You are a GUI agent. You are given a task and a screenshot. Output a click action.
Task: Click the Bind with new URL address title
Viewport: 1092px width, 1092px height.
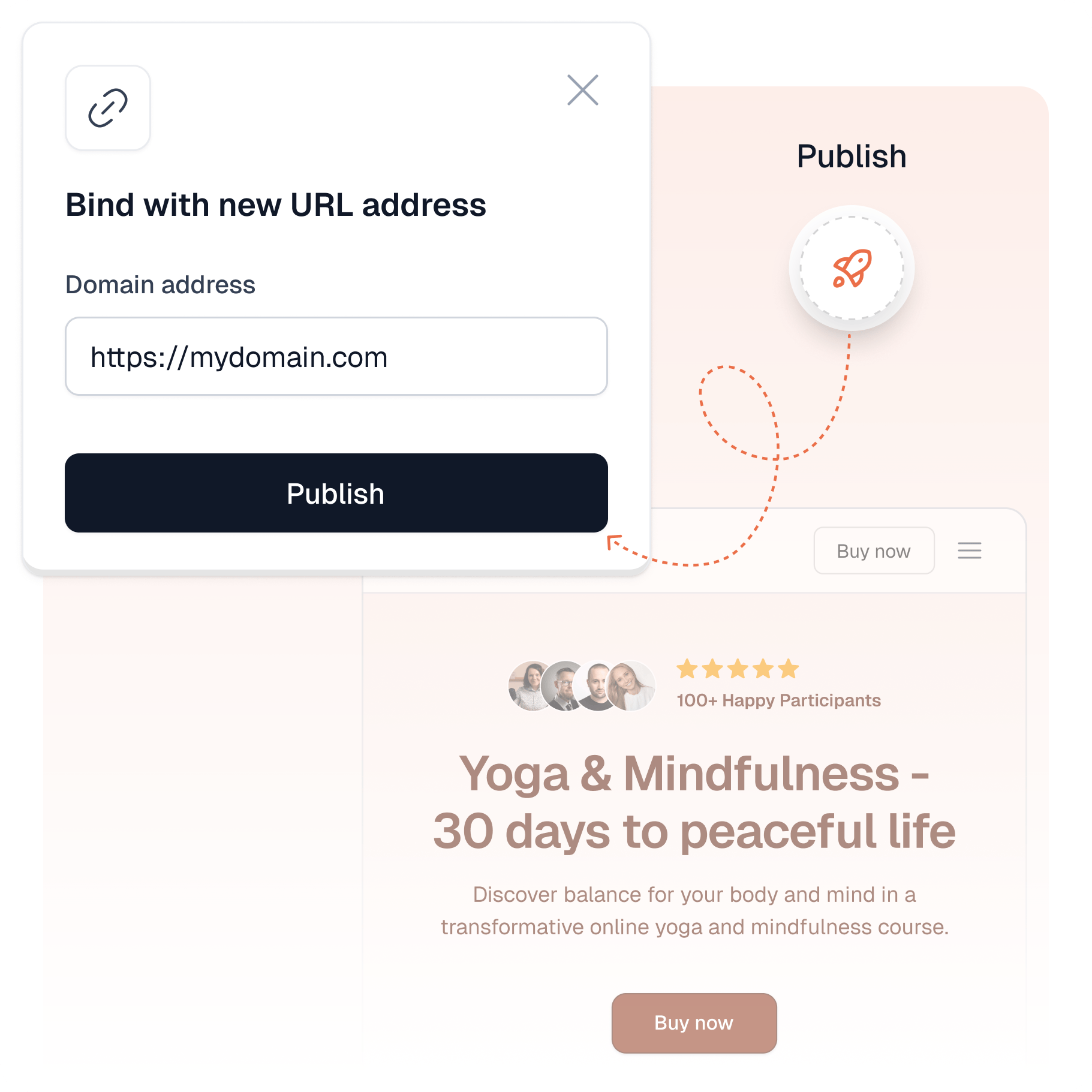276,205
